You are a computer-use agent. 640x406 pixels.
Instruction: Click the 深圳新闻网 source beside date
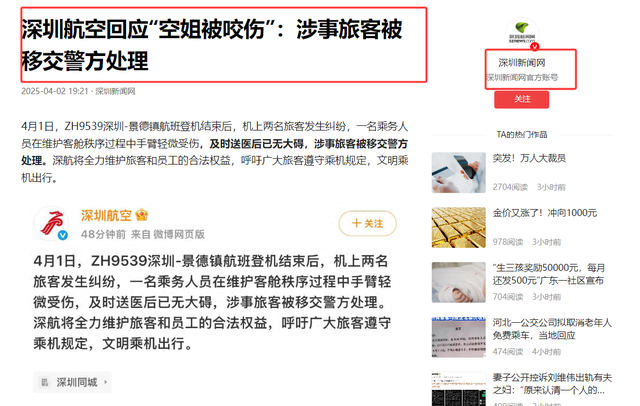click(x=115, y=91)
